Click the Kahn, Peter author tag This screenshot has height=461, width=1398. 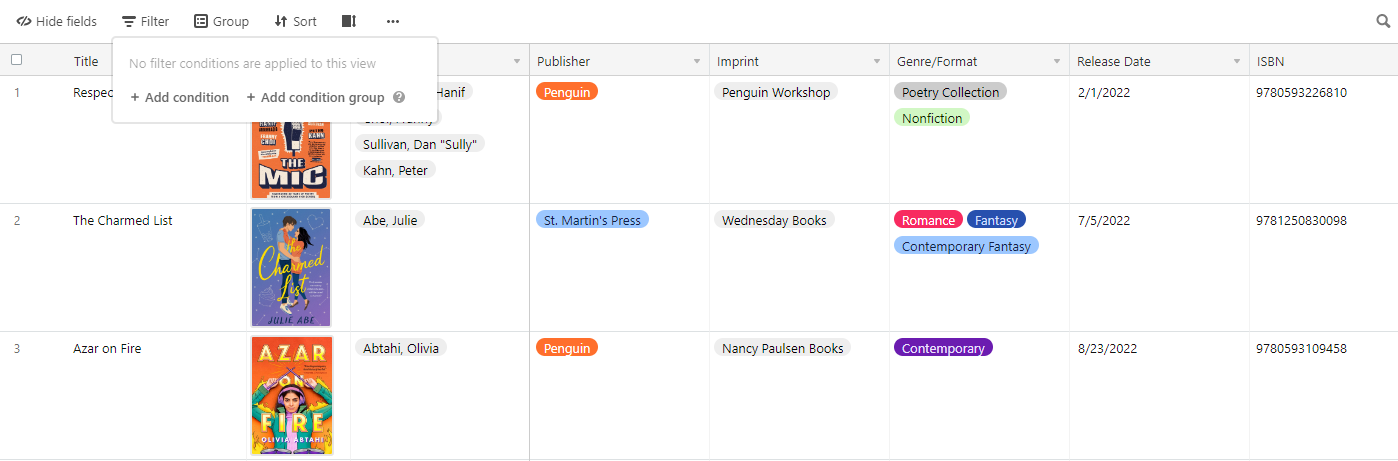click(x=395, y=170)
